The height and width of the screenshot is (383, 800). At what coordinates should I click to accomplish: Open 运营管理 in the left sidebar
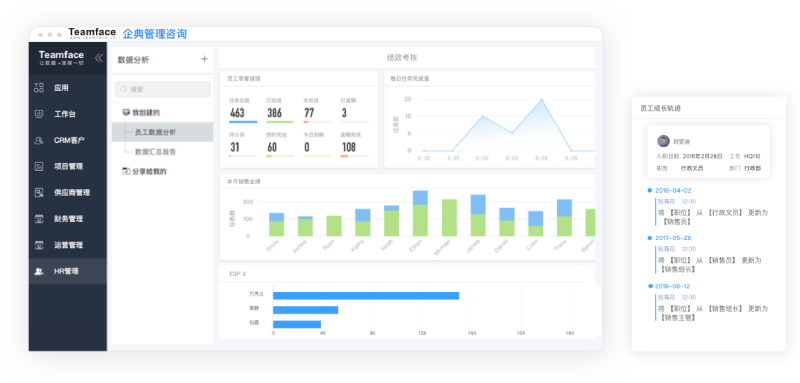click(x=67, y=245)
